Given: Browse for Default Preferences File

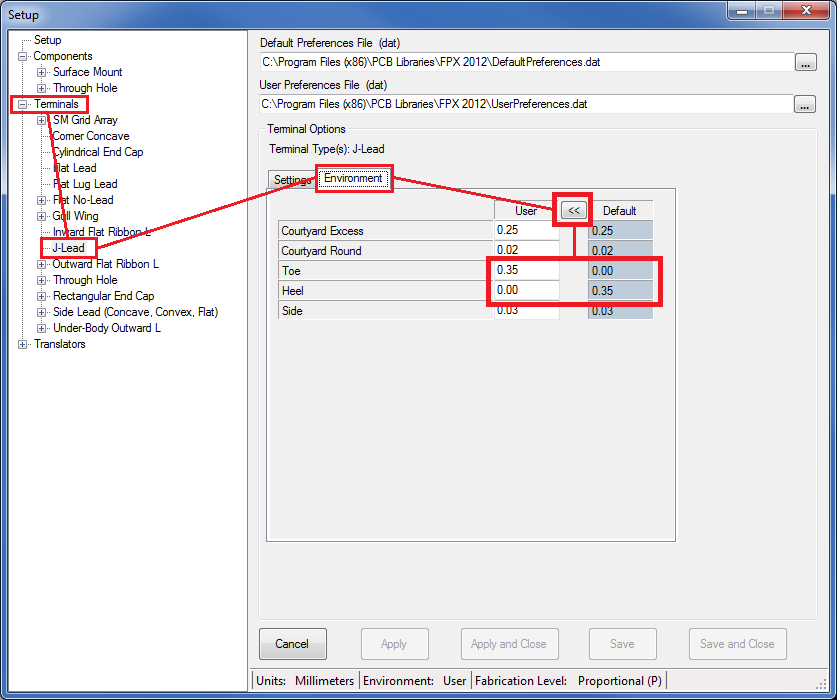Looking at the screenshot, I should [x=806, y=62].
